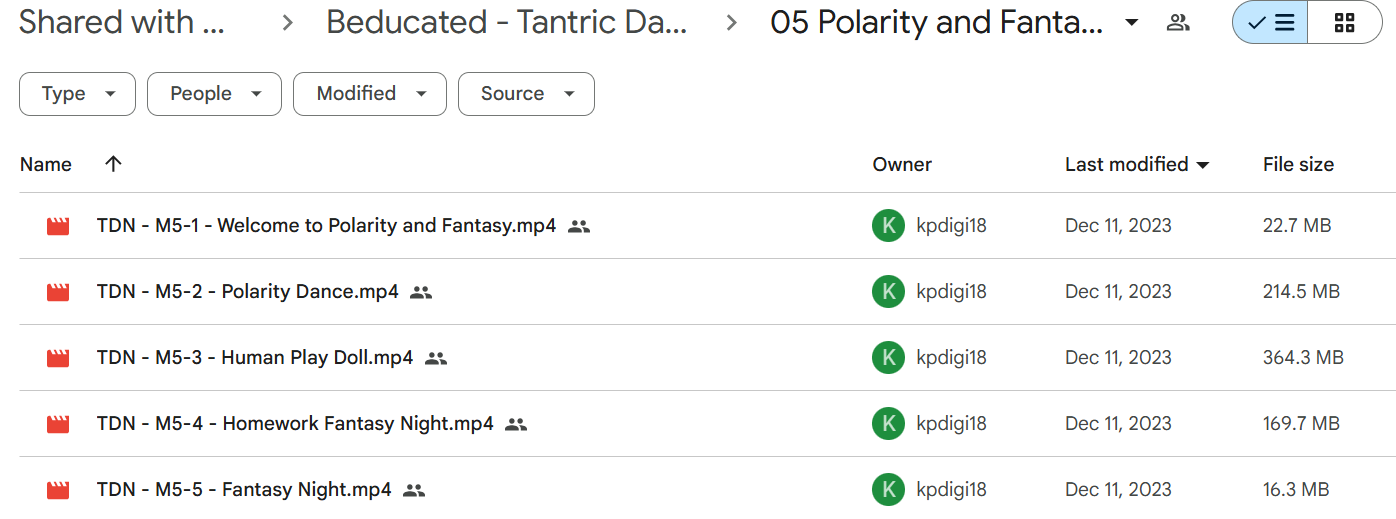Open the Source filter dropdown
Viewport: 1396px width, 519px height.
coord(526,94)
